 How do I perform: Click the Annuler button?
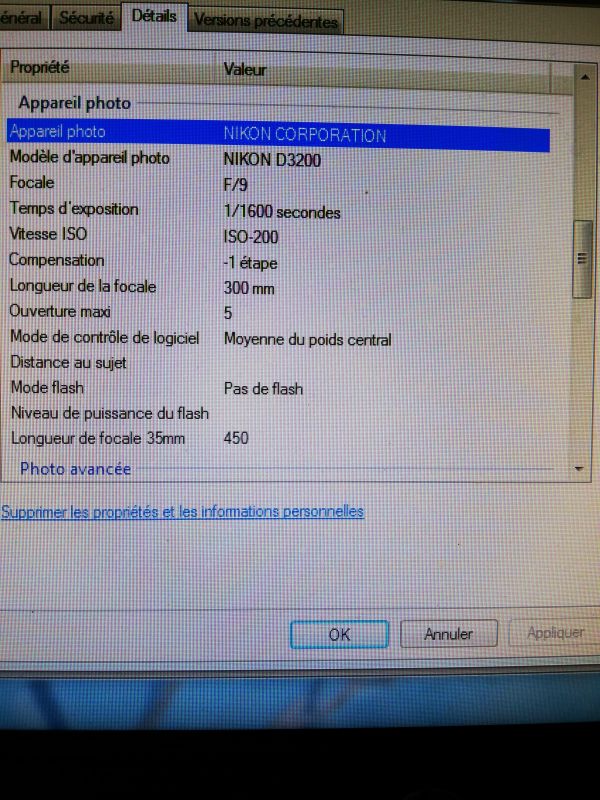[448, 634]
